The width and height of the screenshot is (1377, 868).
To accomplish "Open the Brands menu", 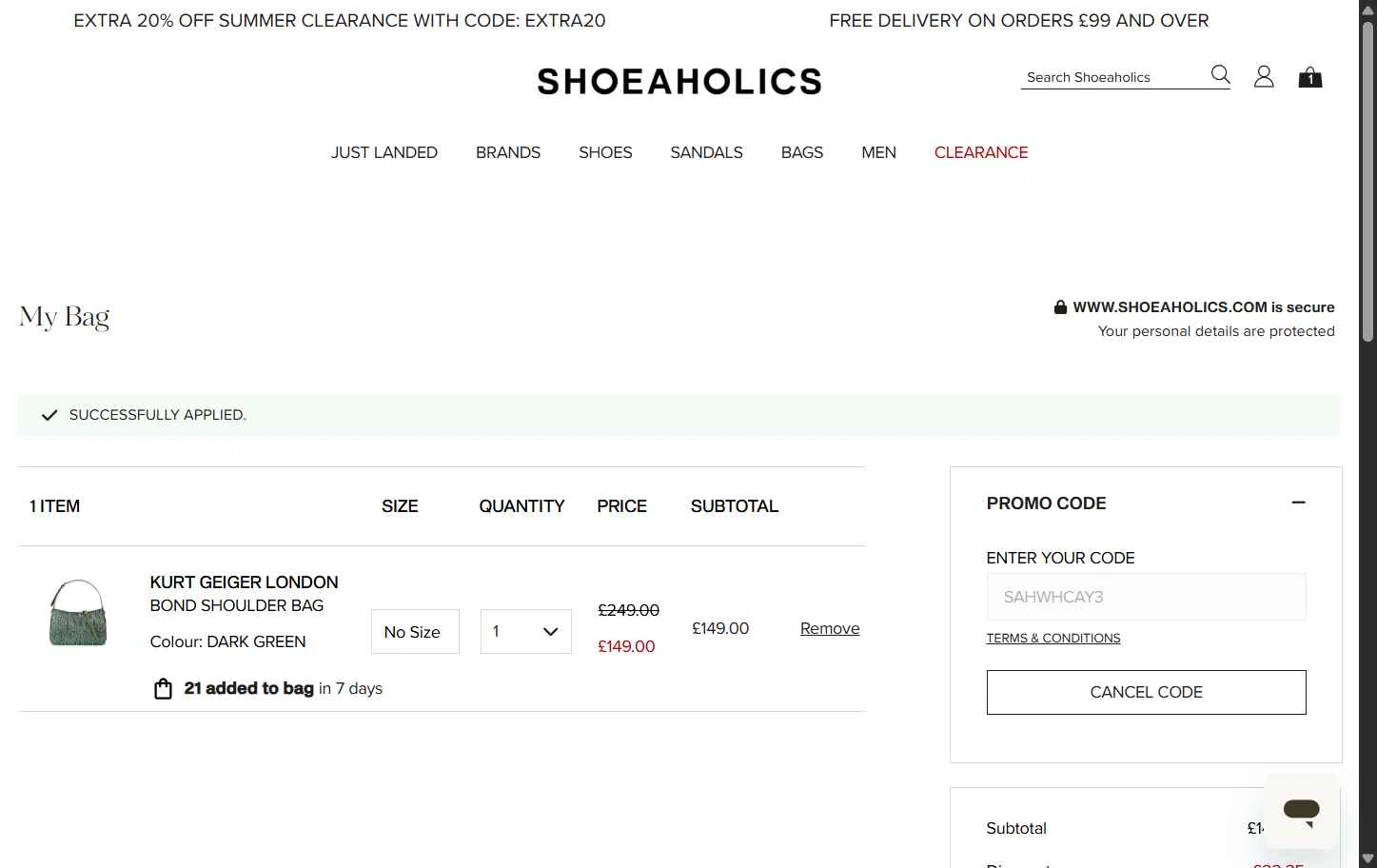I will coord(508,152).
